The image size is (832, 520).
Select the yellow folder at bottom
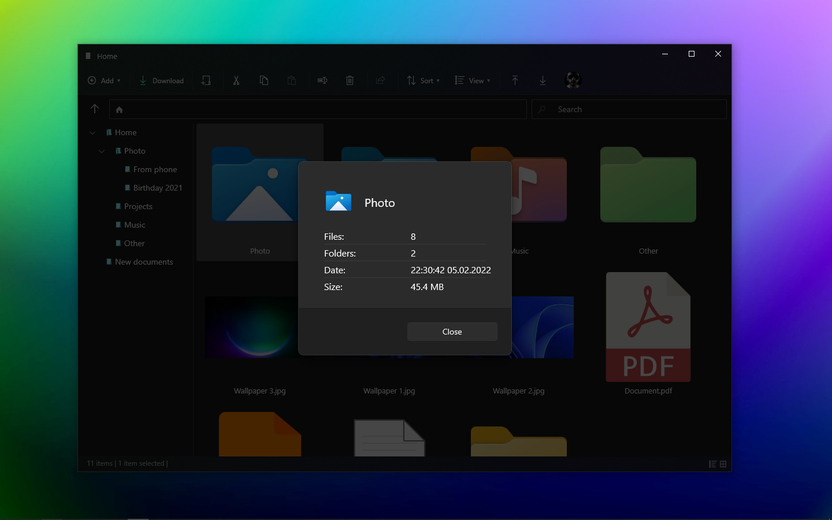tap(518, 441)
